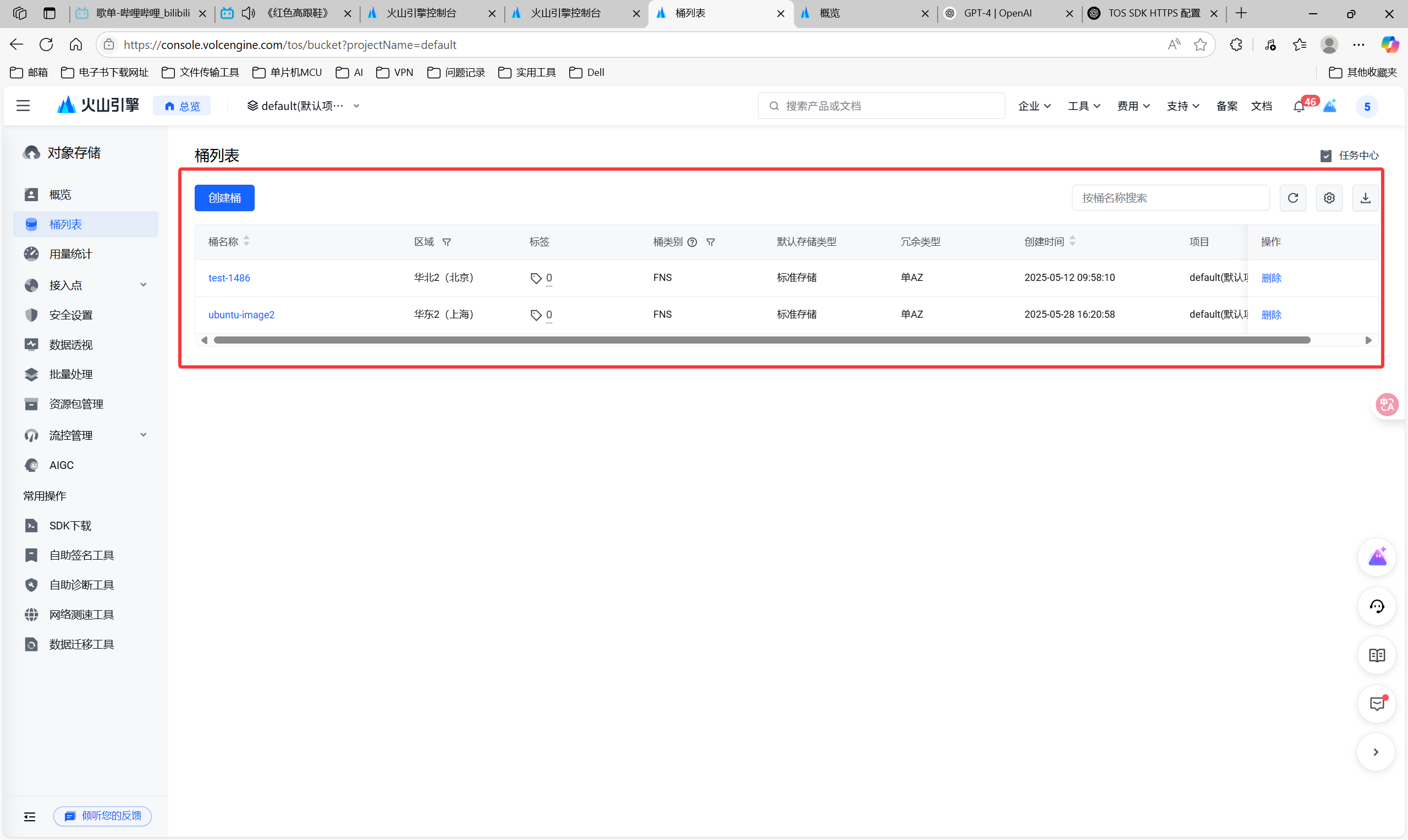The width and height of the screenshot is (1408, 840).
Task: Click the table horizontal scrollbar
Action: tap(761, 340)
